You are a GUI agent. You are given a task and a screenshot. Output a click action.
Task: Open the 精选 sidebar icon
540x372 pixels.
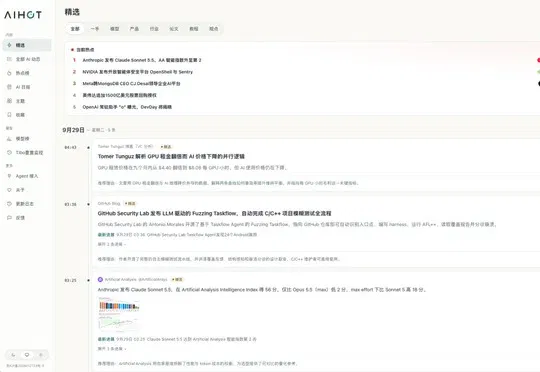[9, 45]
